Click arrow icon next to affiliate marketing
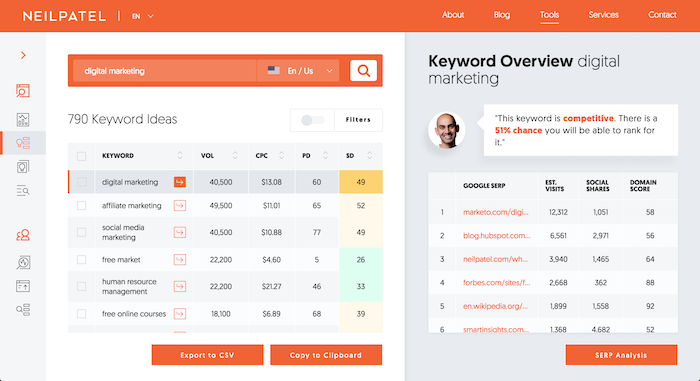Viewport: 700px width, 381px height. 180,205
